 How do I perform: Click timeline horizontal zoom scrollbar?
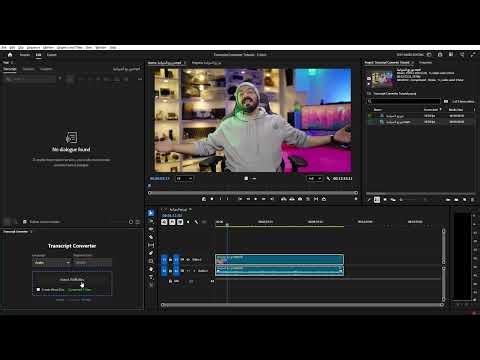[x=302, y=305]
